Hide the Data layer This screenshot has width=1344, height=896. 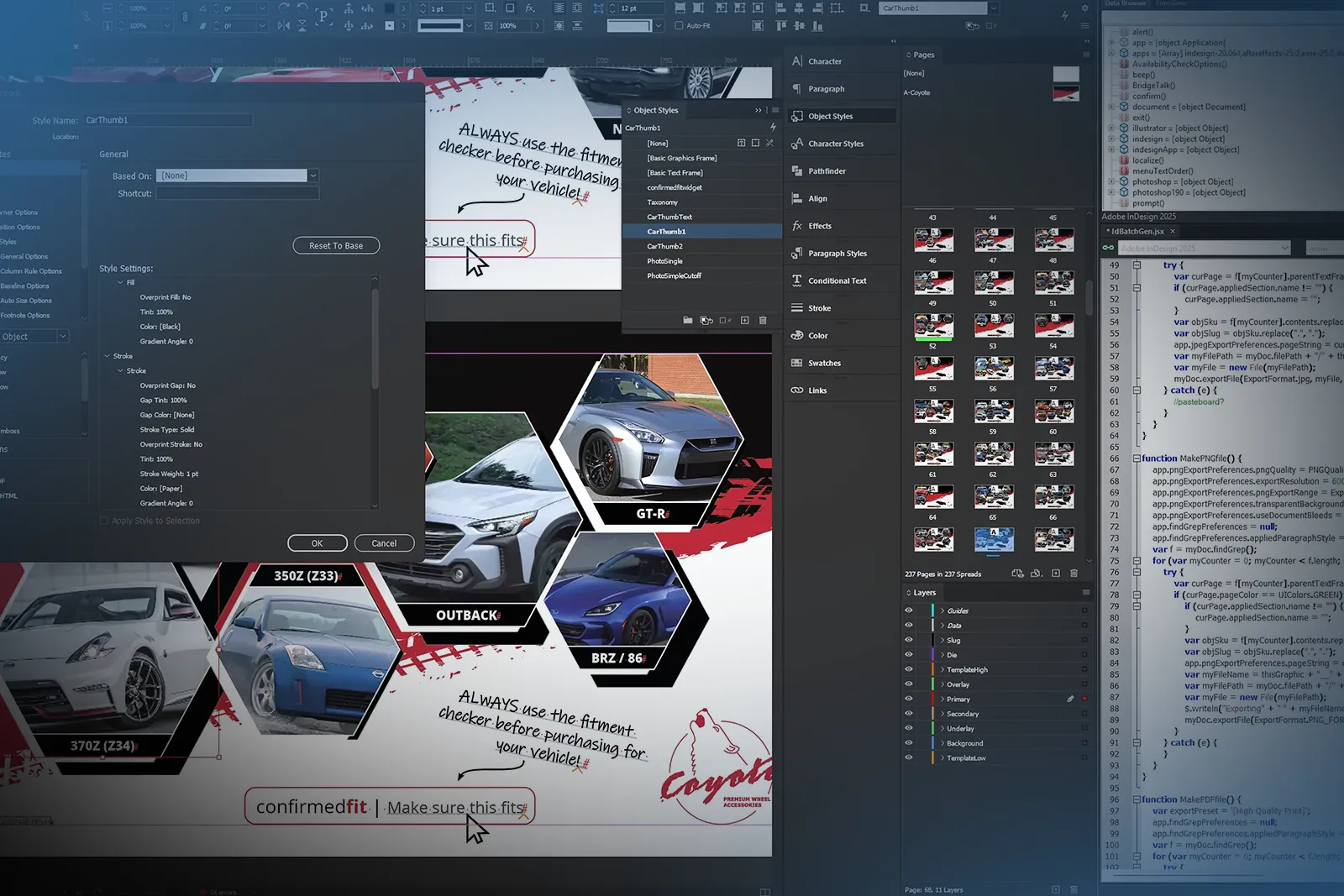pos(909,626)
